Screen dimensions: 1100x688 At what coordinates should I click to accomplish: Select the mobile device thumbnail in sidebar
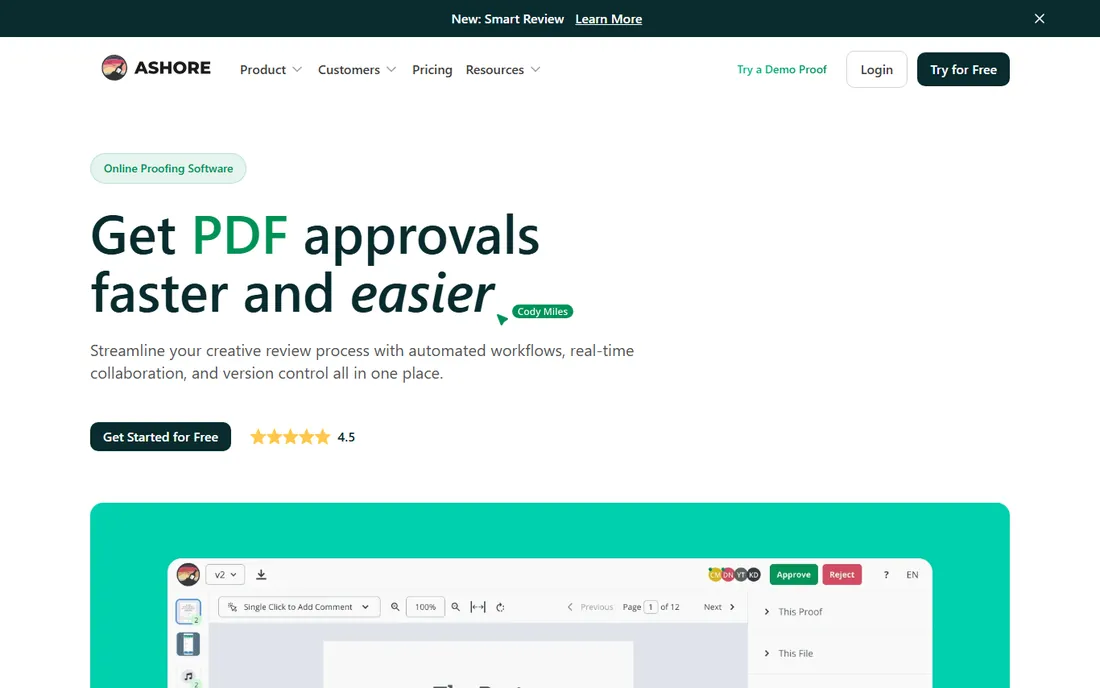point(188,644)
